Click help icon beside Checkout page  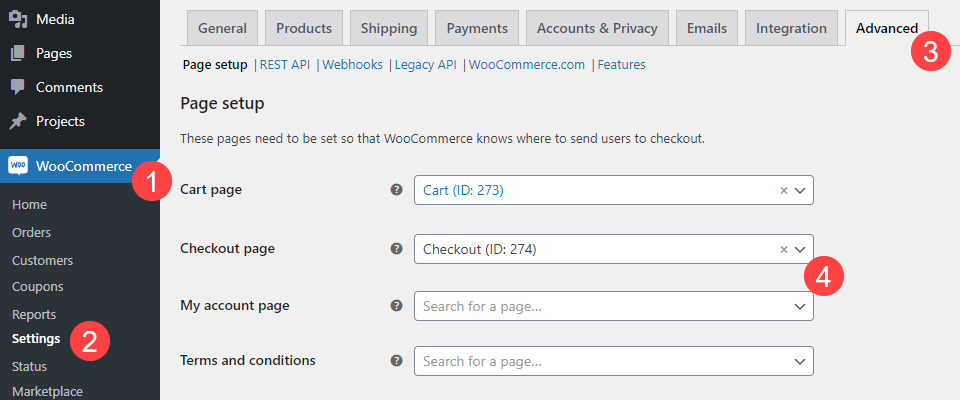396,249
